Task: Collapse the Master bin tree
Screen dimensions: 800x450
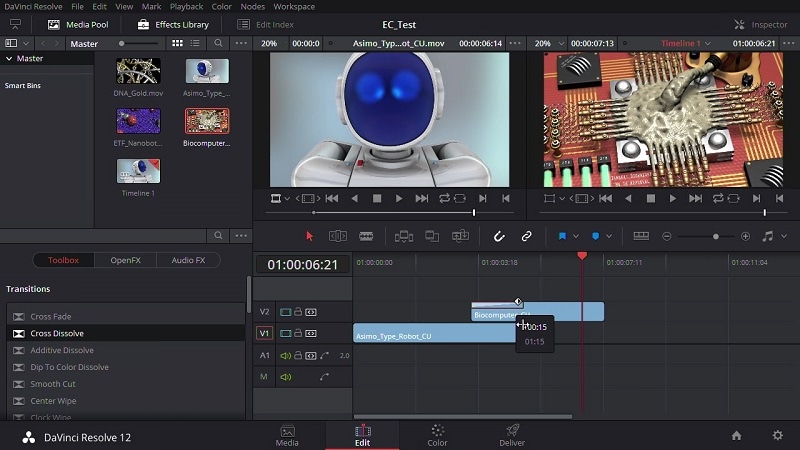Action: (9, 59)
